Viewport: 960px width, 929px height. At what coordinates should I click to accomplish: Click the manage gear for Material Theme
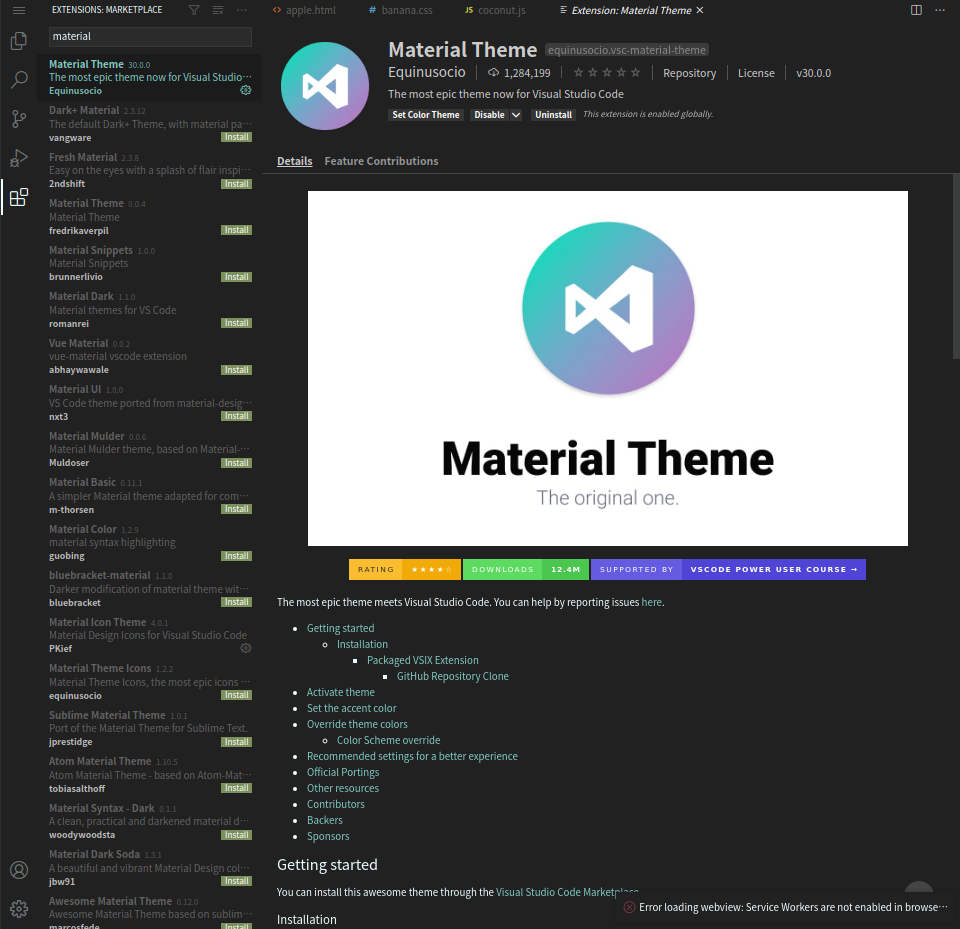coord(246,90)
